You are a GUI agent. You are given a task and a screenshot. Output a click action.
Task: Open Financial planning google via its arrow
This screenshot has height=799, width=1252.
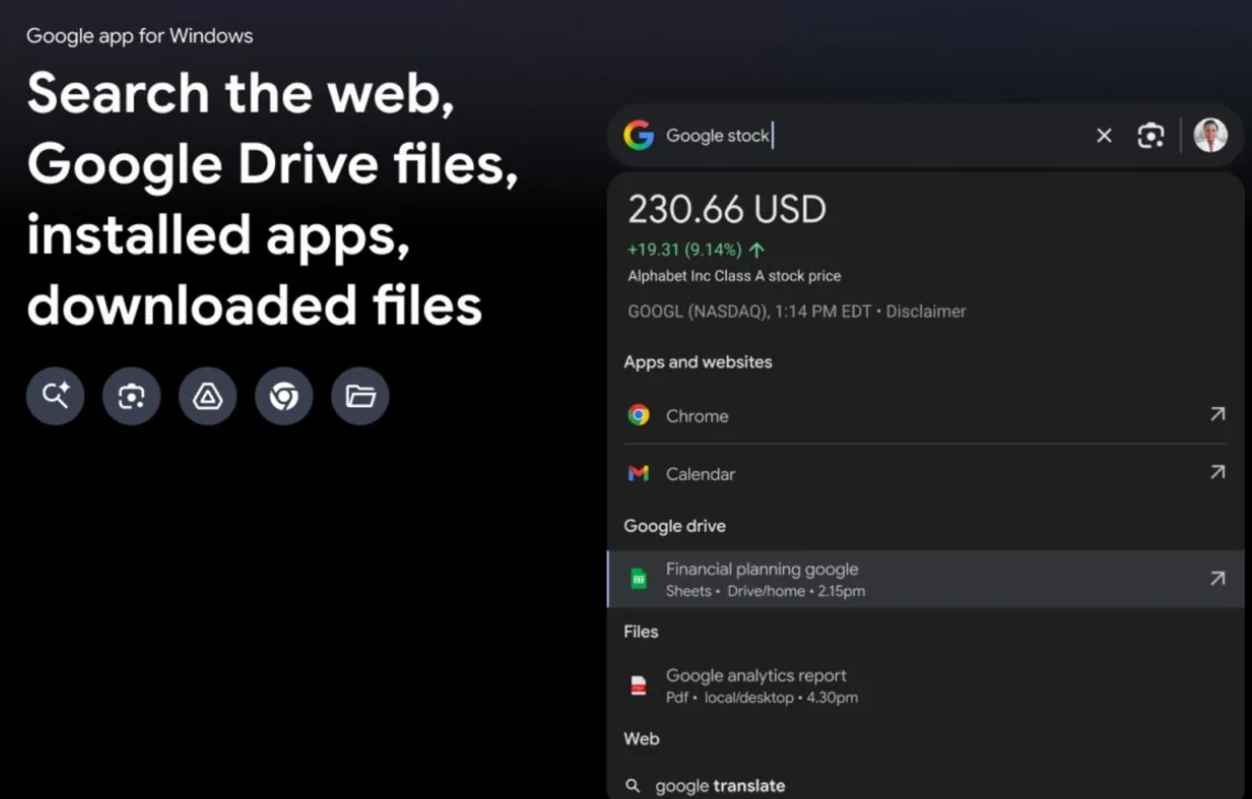pos(1217,578)
